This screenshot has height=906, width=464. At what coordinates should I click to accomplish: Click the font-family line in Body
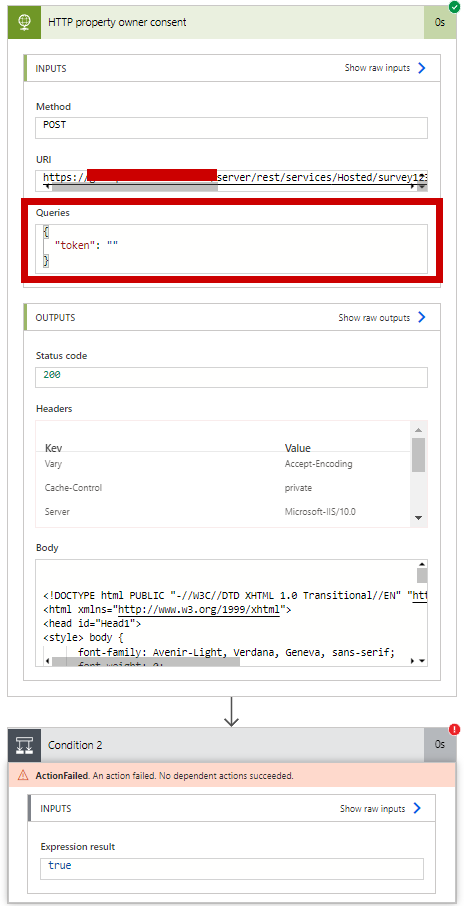[236, 652]
